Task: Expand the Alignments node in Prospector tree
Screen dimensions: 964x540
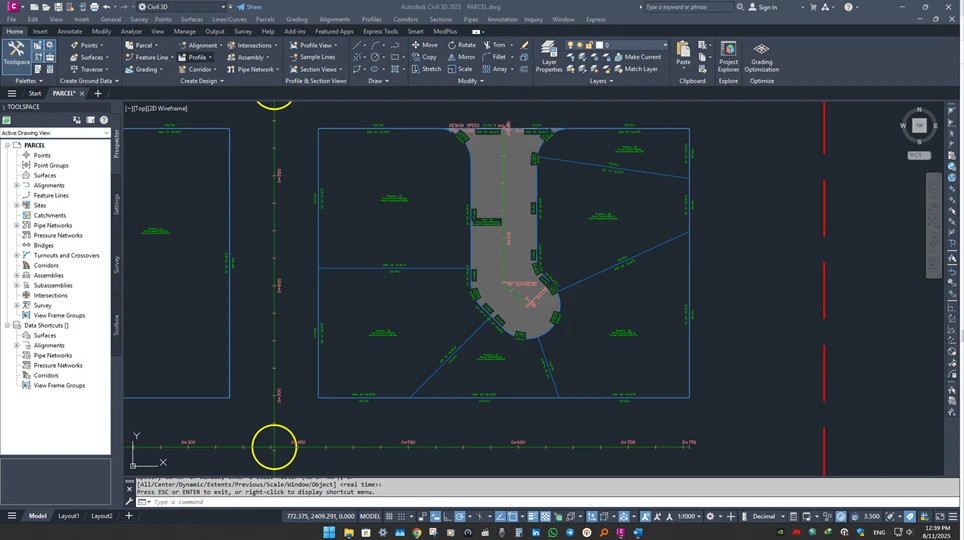Action: click(17, 185)
